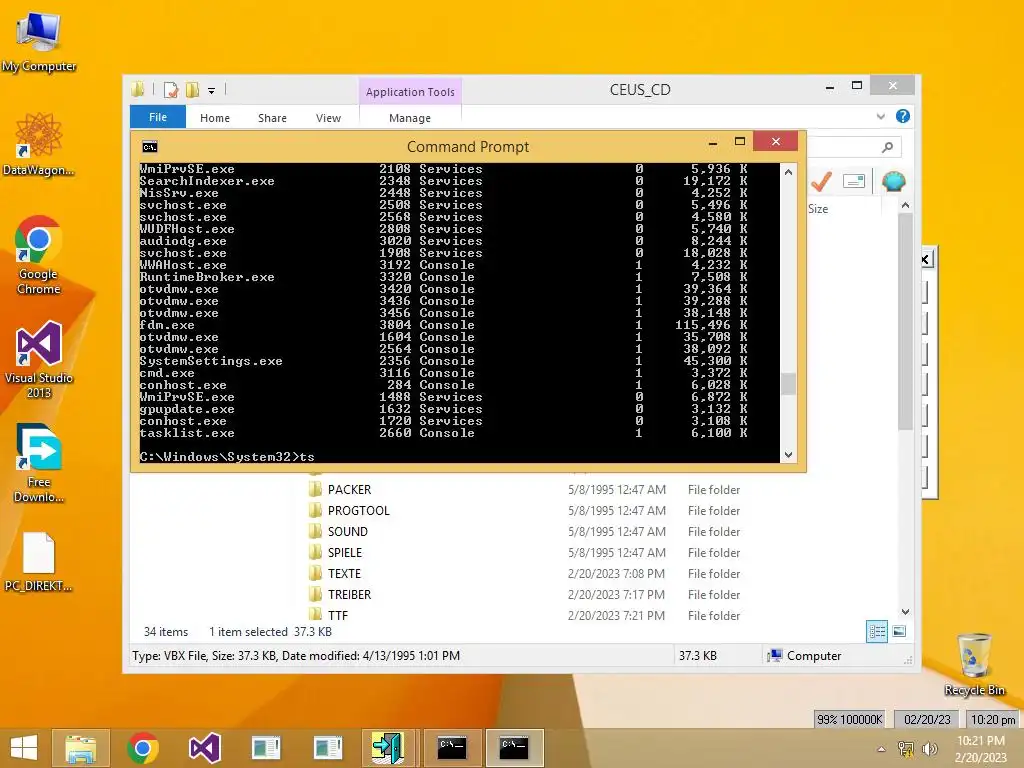The height and width of the screenshot is (768, 1024).
Task: Click the volume speaker tray icon
Action: (x=929, y=748)
